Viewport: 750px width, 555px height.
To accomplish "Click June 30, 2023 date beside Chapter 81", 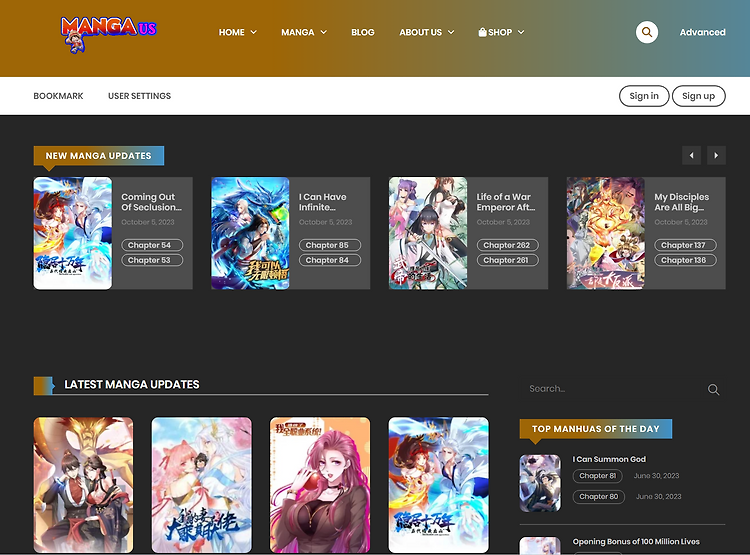I will (x=656, y=476).
